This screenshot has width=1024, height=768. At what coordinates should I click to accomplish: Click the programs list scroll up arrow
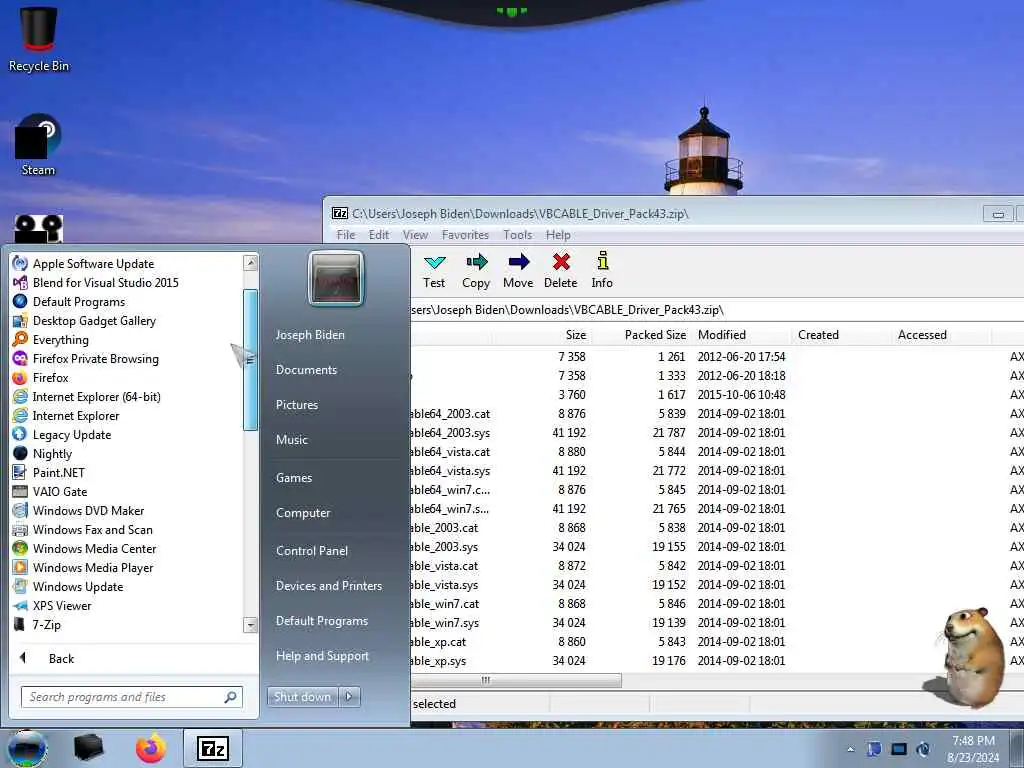pos(250,263)
